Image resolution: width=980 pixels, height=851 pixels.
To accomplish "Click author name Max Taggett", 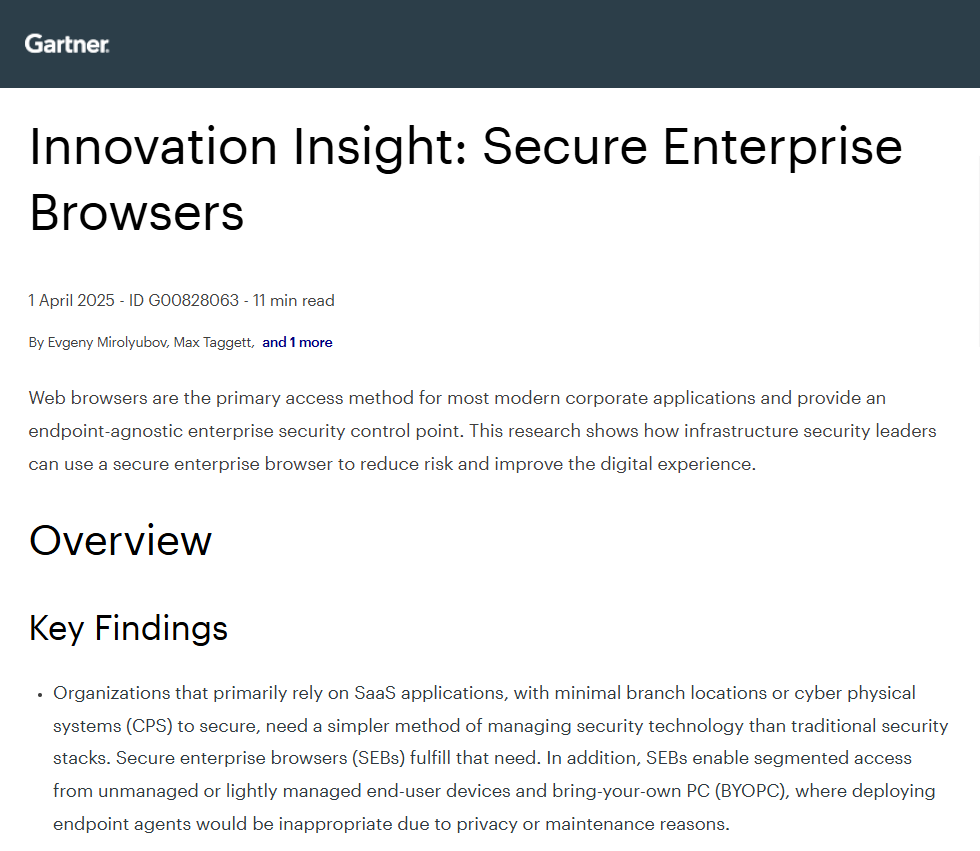I will (x=213, y=343).
